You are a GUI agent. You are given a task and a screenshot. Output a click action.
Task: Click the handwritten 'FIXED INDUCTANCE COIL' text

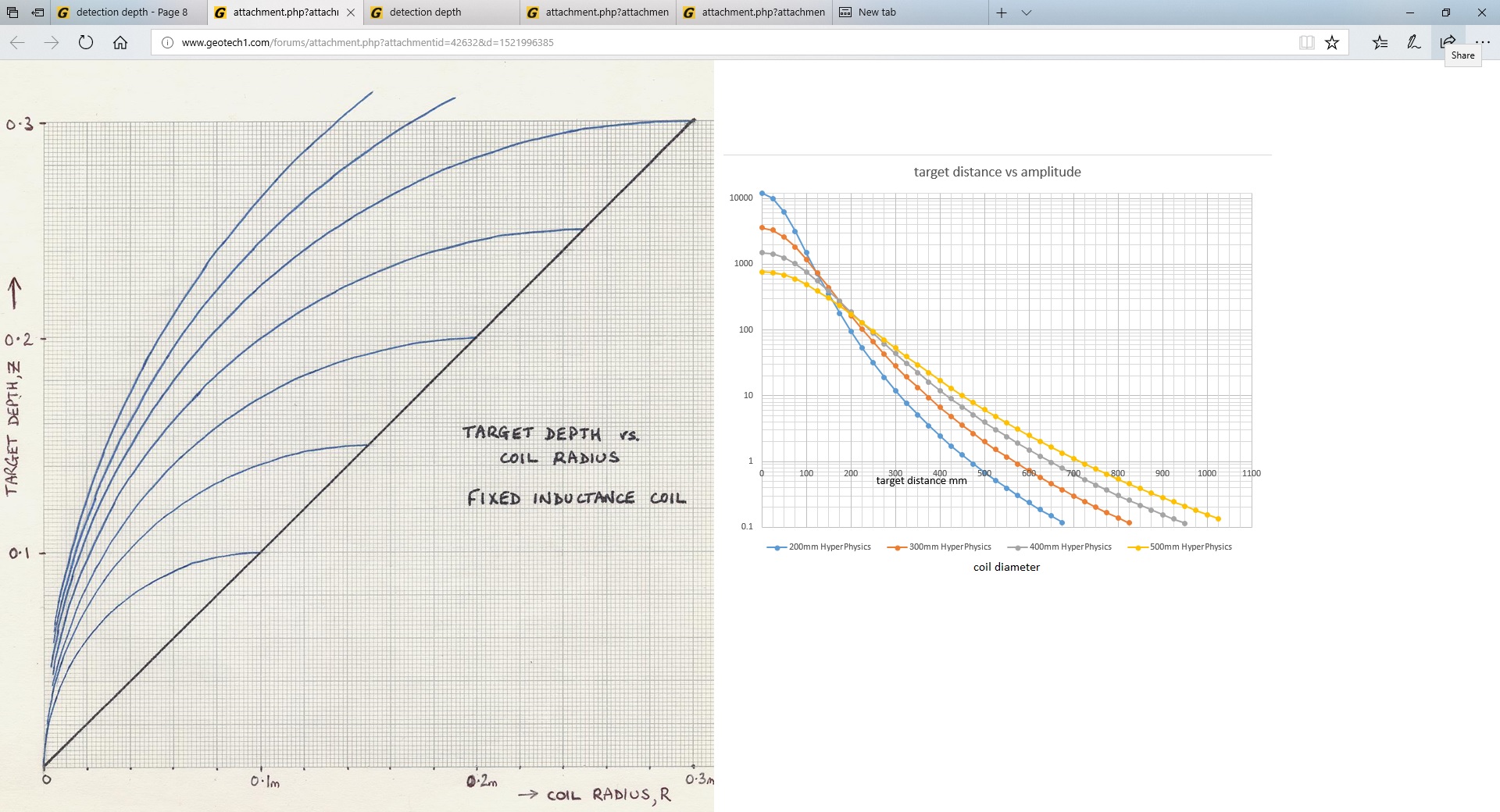coord(577,498)
